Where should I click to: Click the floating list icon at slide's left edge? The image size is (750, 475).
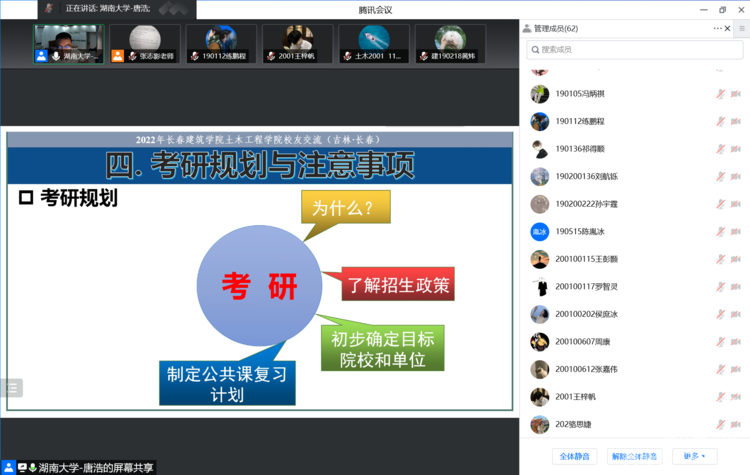point(11,388)
